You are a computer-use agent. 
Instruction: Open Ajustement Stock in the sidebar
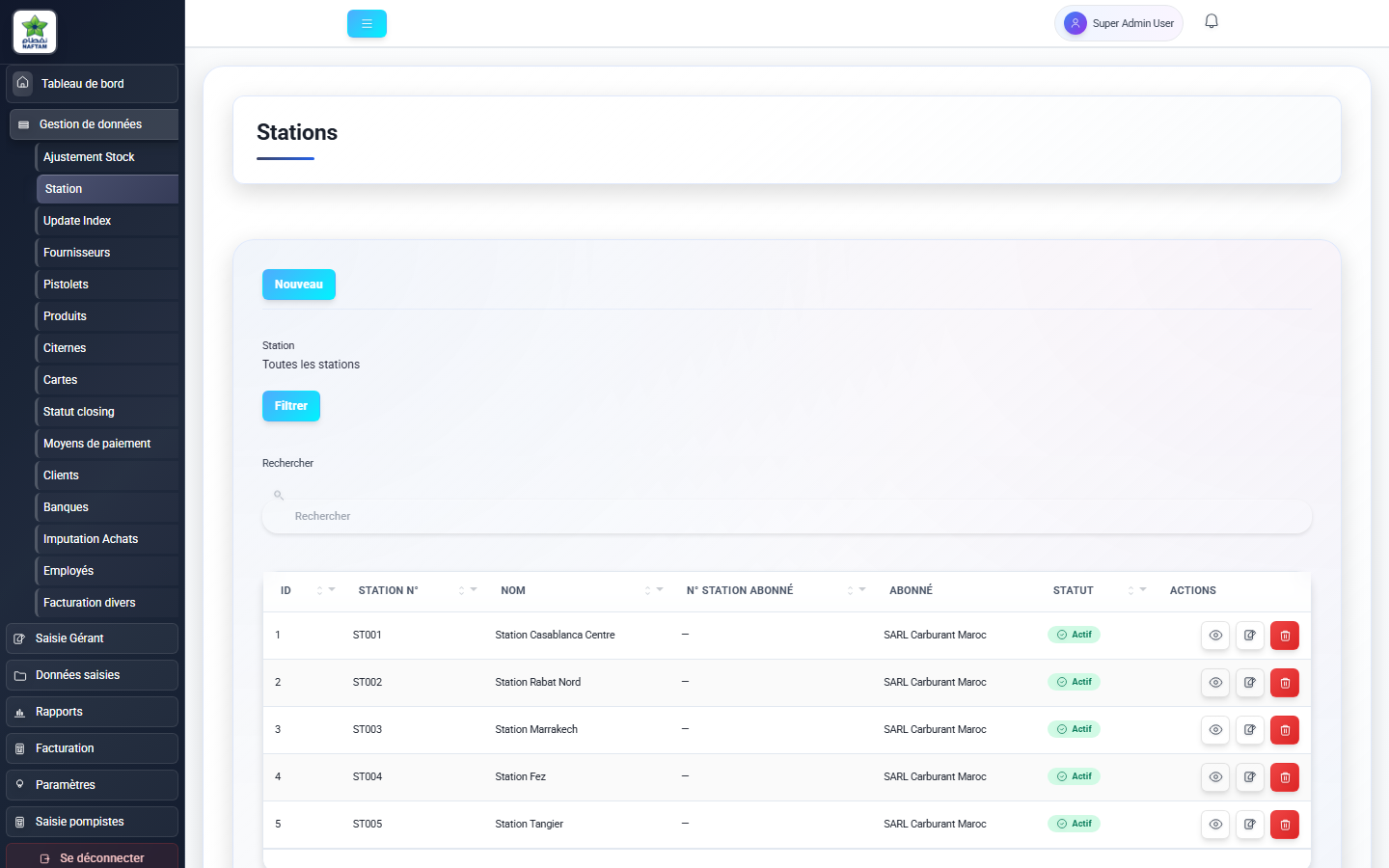[106, 157]
